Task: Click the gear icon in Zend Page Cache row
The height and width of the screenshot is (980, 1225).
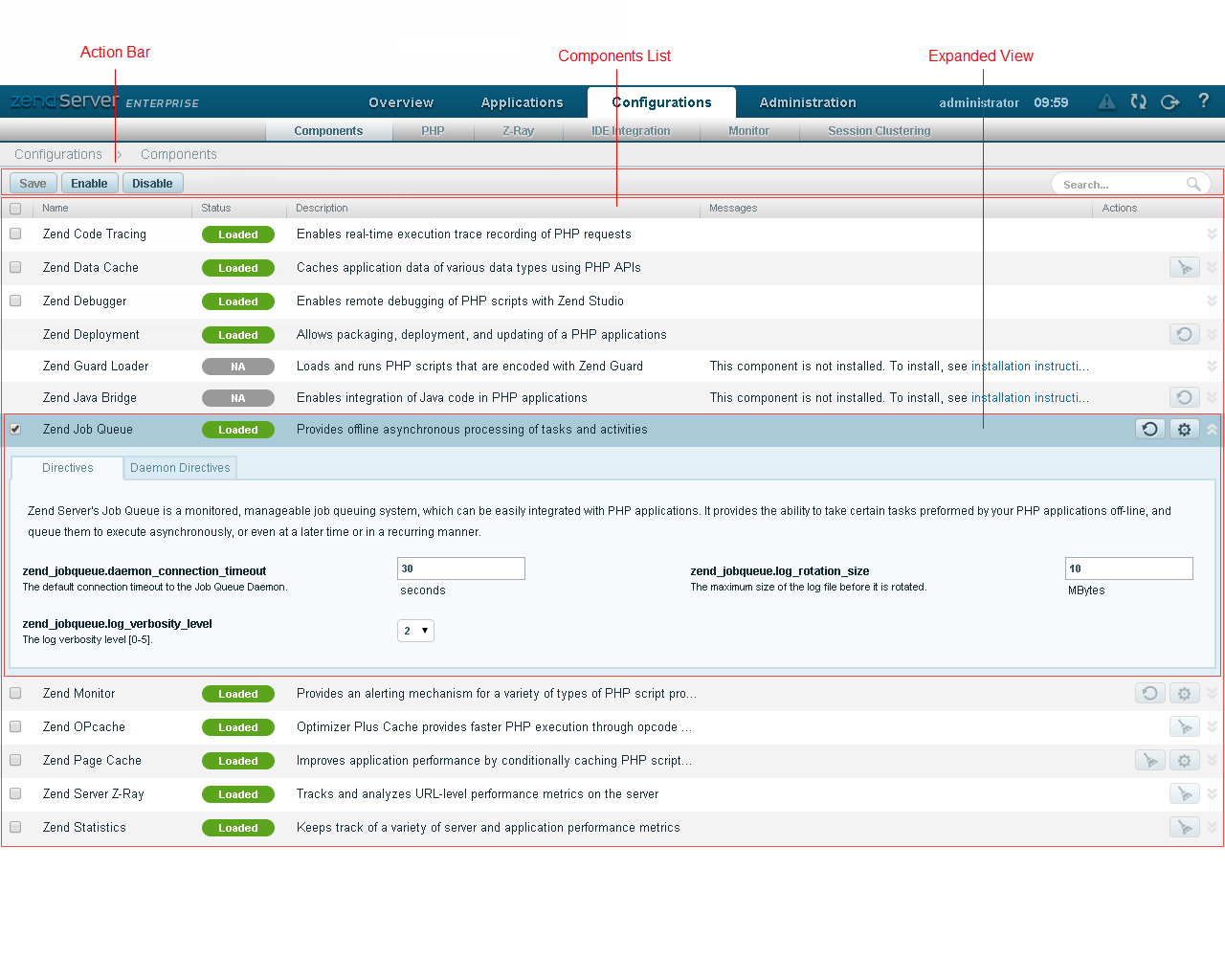Action: [1184, 761]
